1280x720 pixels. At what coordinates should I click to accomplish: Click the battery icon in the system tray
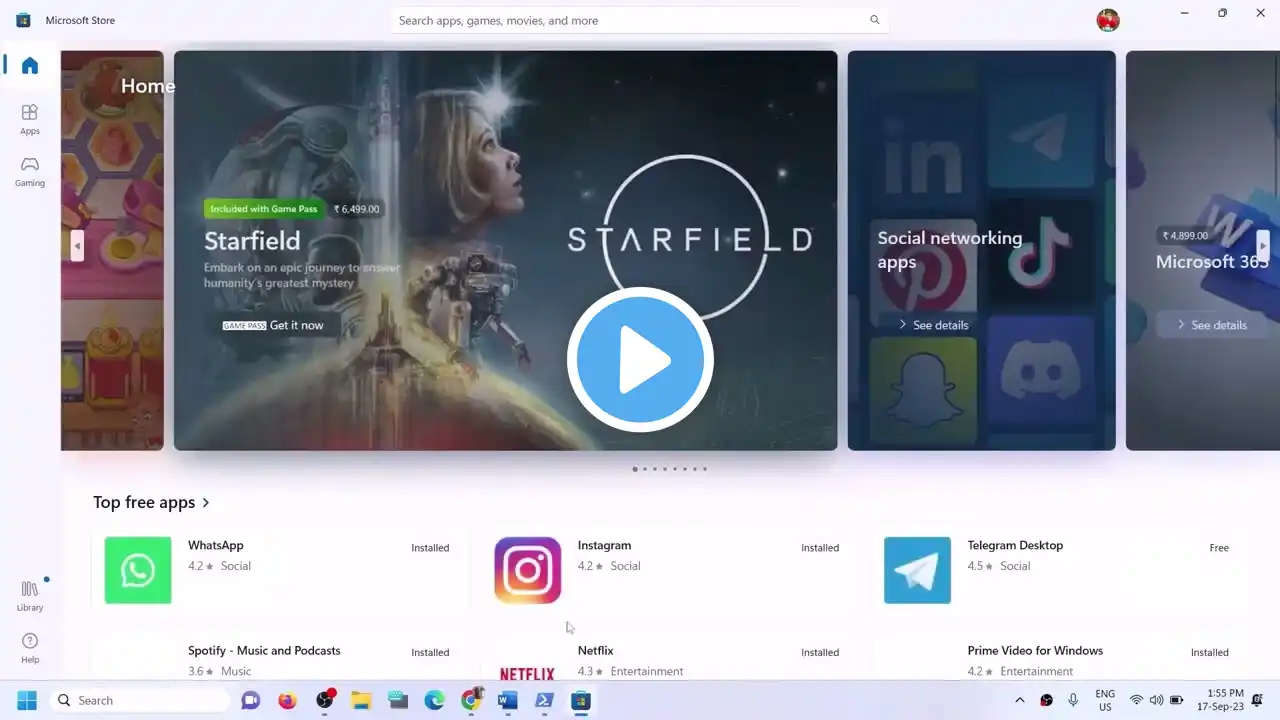tap(1177, 700)
